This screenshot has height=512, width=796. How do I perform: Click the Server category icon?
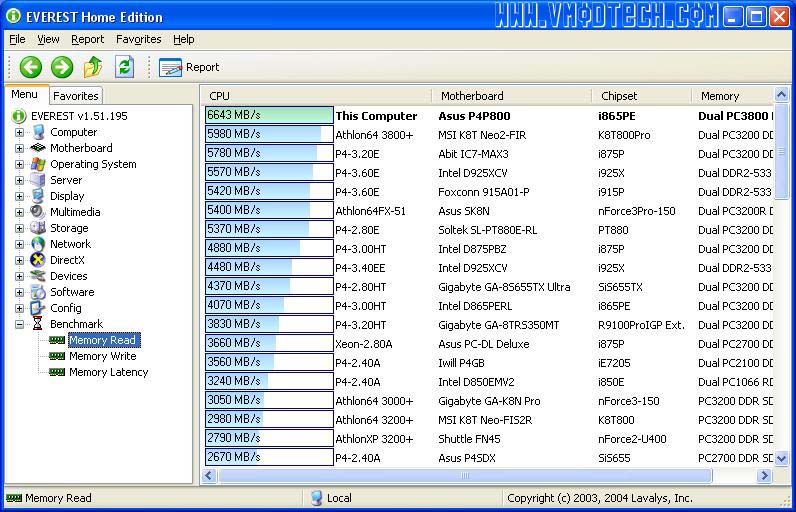click(38, 180)
